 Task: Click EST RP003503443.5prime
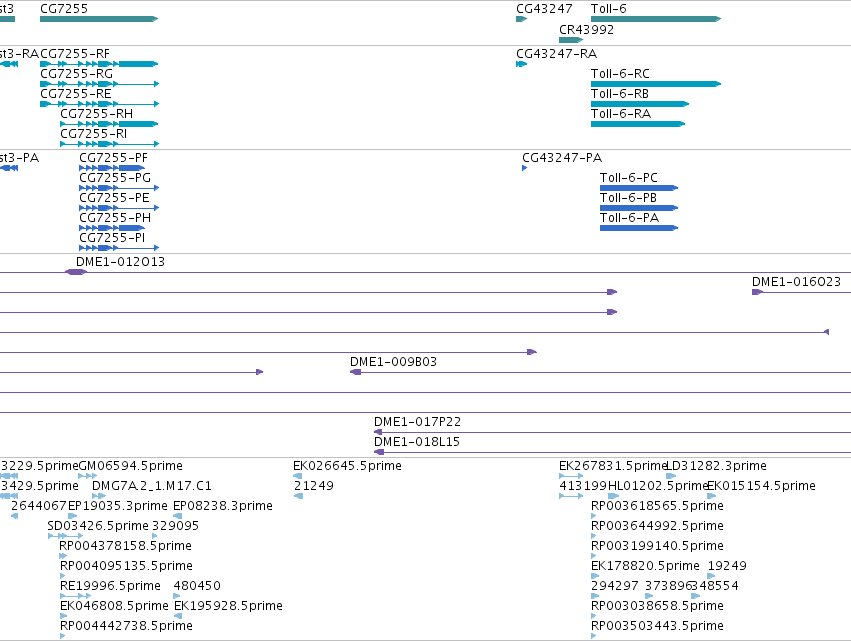click(593, 636)
